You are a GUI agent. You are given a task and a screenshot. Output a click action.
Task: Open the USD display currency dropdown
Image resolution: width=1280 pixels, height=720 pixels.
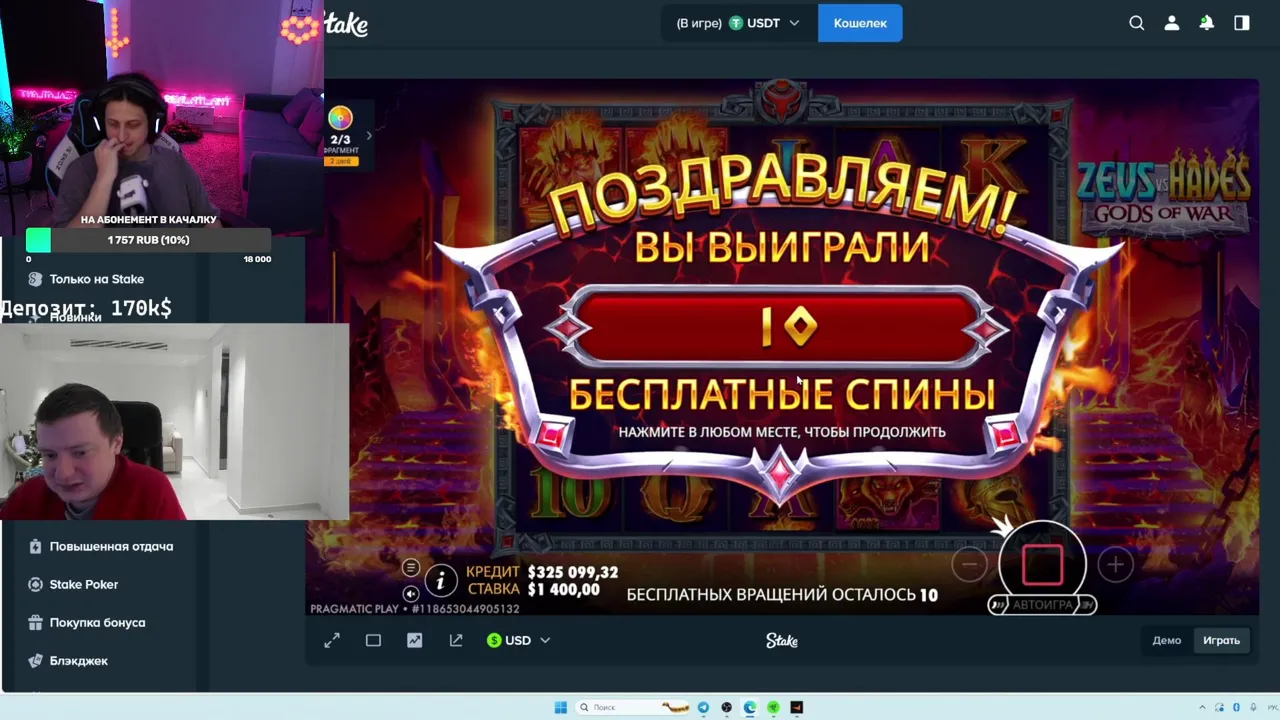tap(518, 640)
